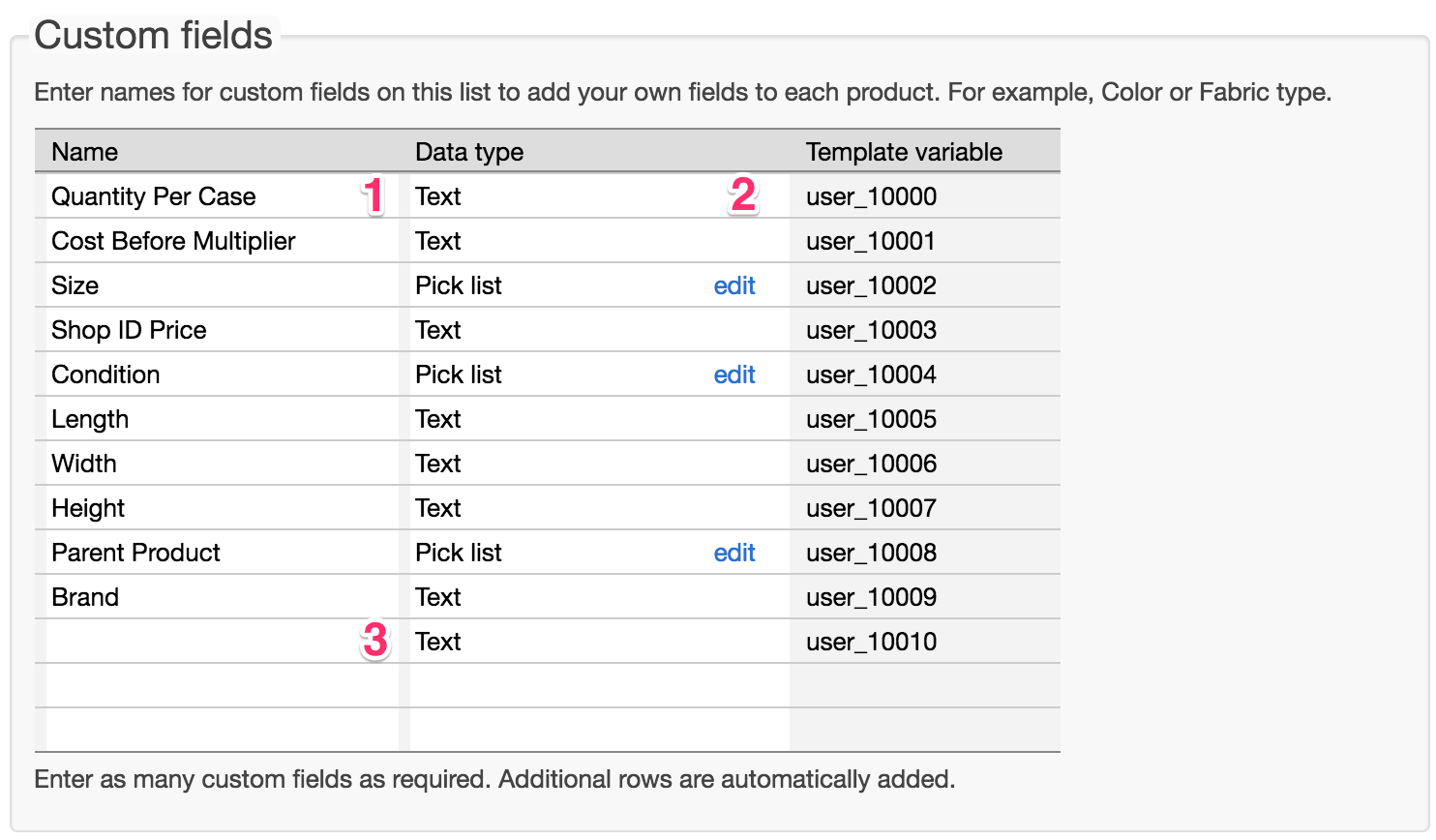Select the Parent Product name field
Screen dimensions: 1436x840
tap(223, 553)
